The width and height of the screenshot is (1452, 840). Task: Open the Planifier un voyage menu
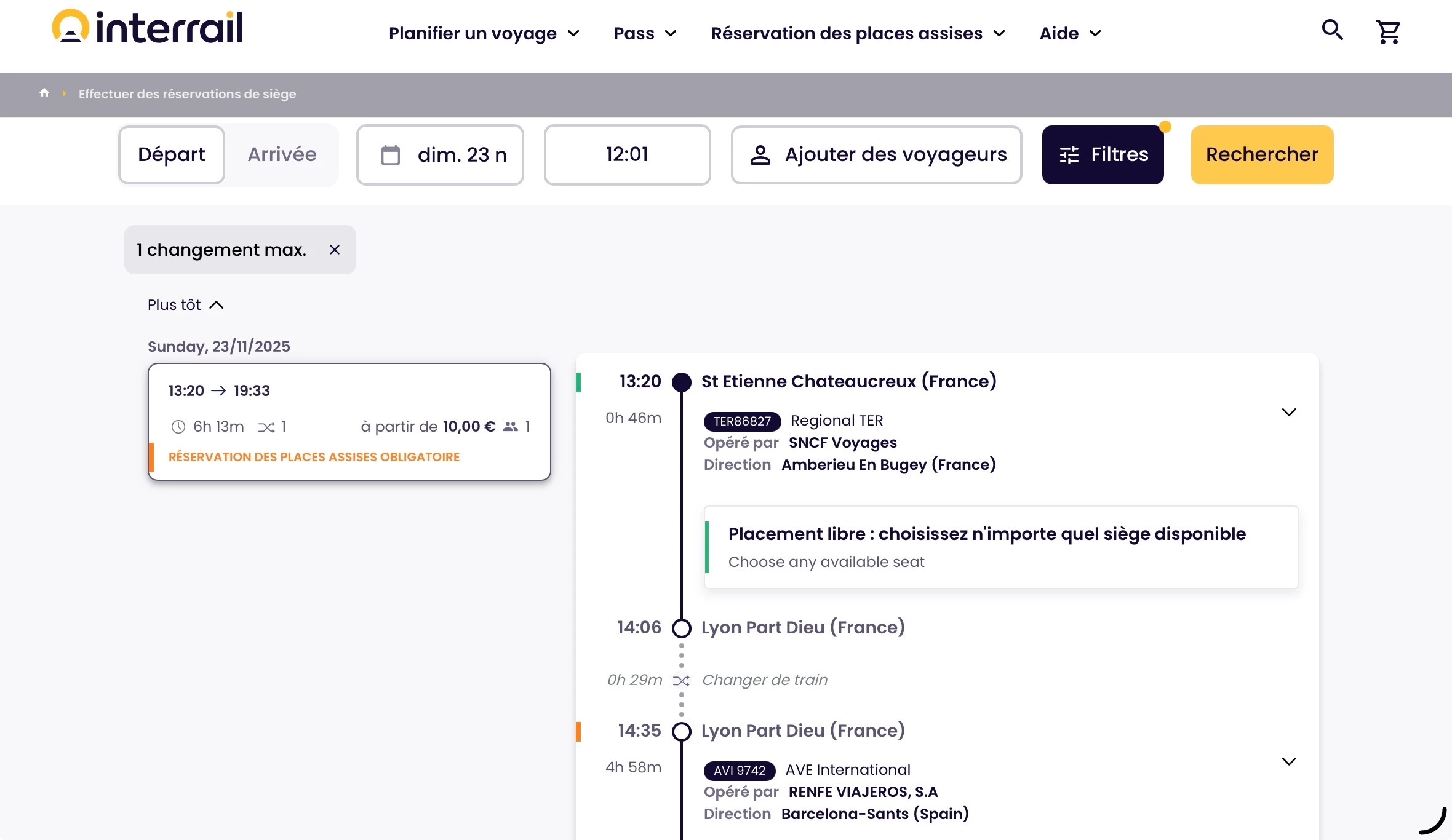point(484,33)
